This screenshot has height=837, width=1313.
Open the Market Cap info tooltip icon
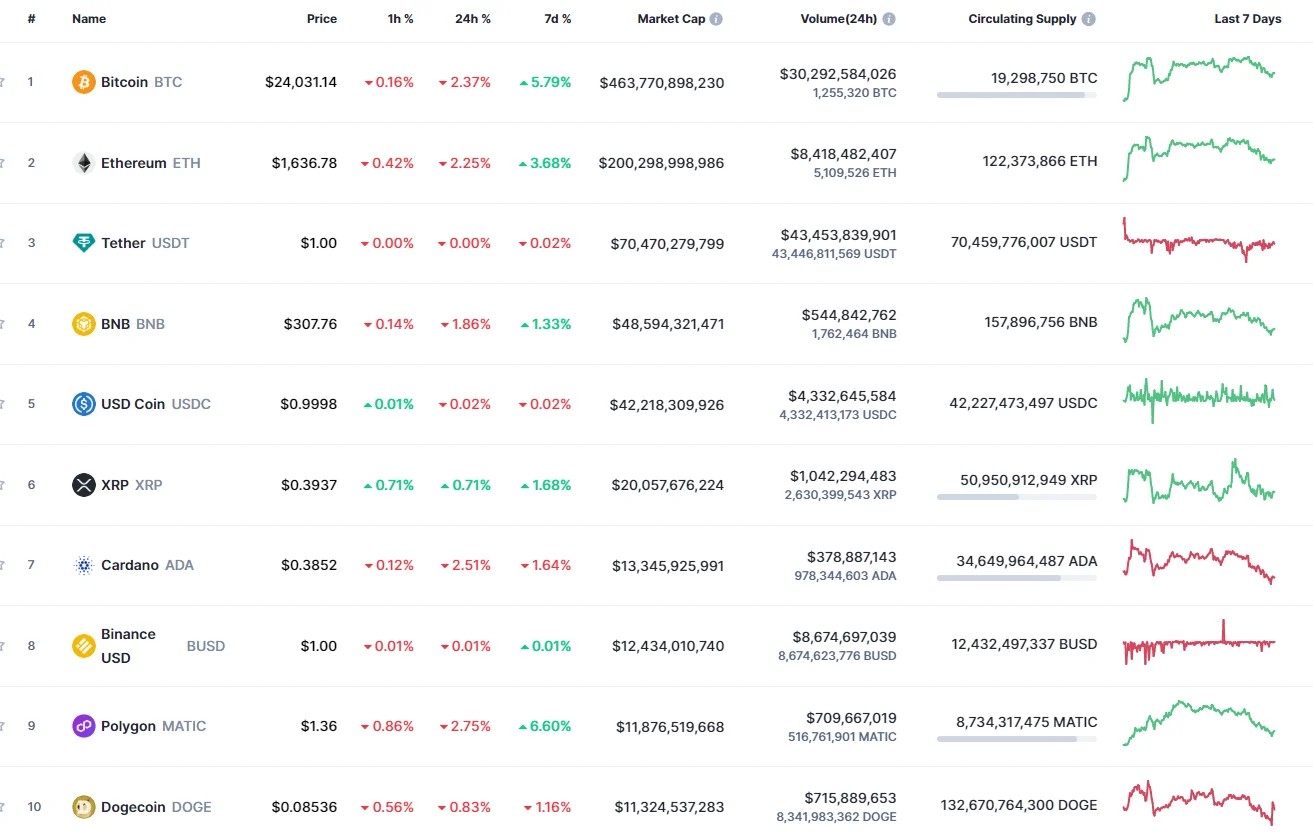point(717,17)
